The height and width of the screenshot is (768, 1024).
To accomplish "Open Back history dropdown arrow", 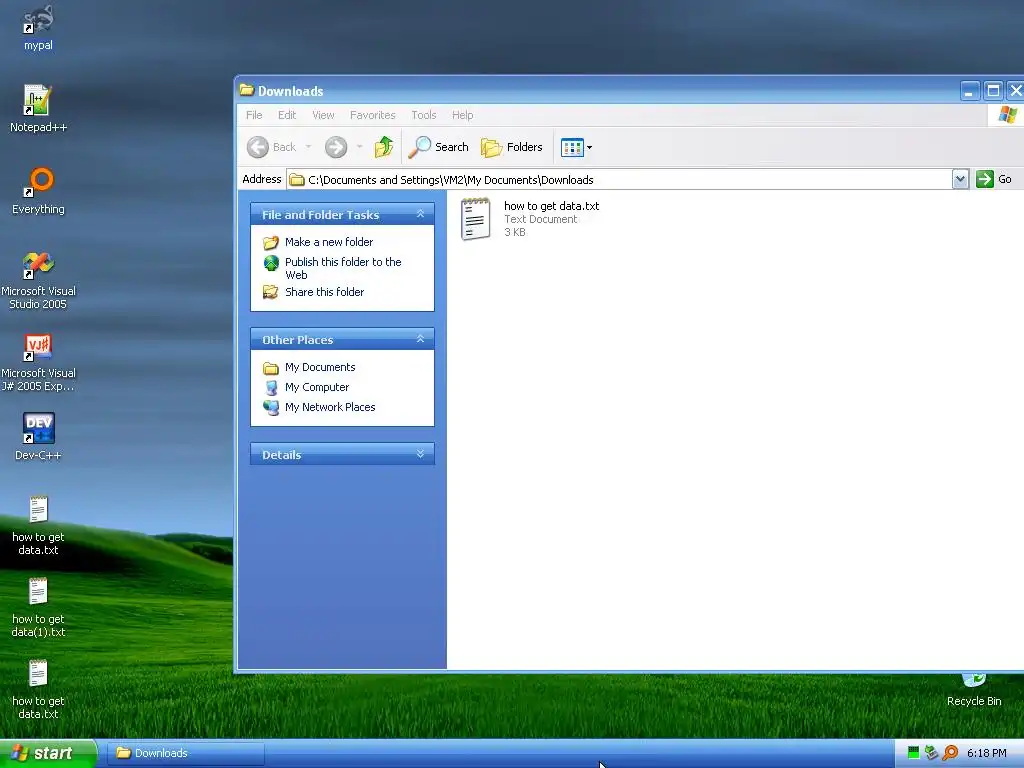I will click(308, 147).
